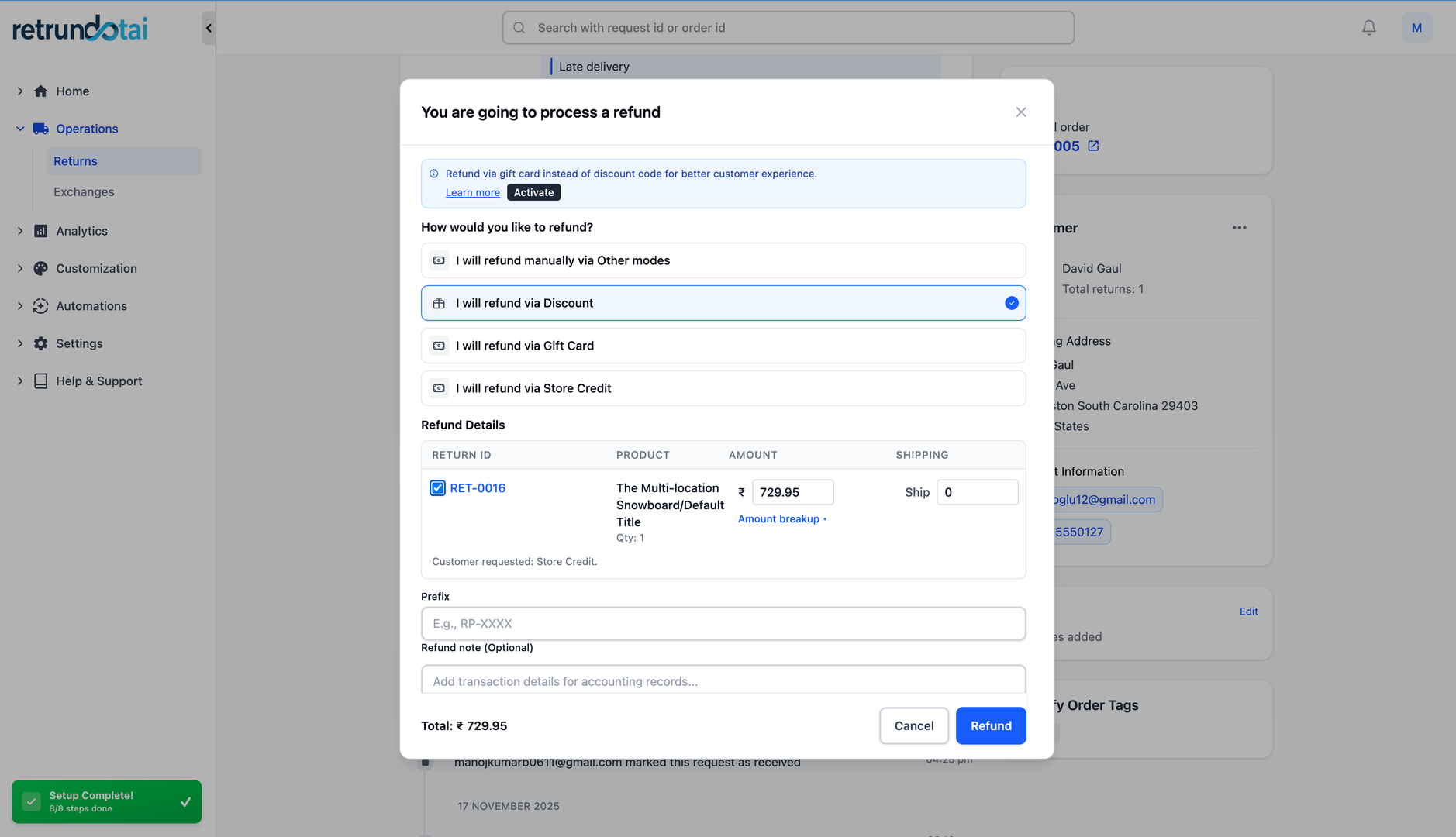Image resolution: width=1456 pixels, height=837 pixels.
Task: Uncheck the RET-0016 checkbox
Action: pos(437,488)
